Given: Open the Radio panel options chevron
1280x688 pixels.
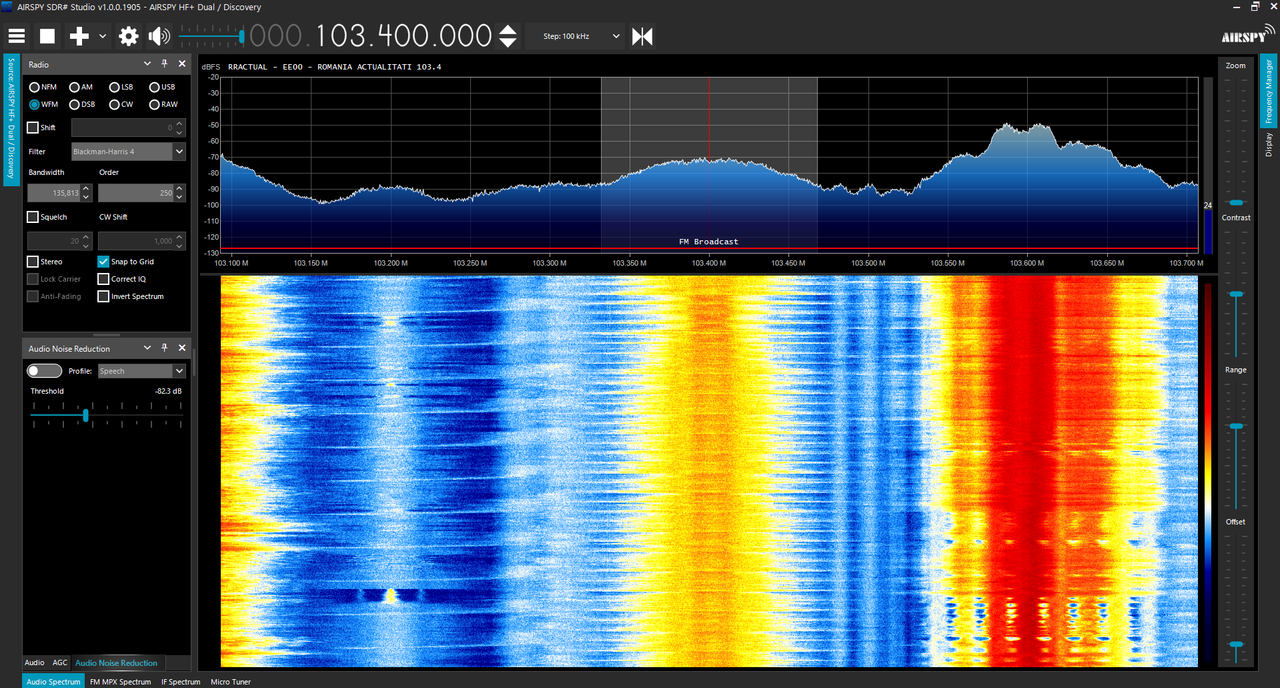Looking at the screenshot, I should point(147,64).
